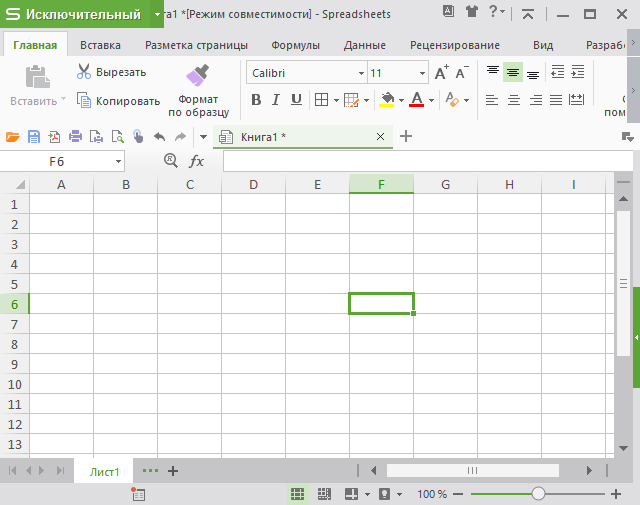Image resolution: width=640 pixels, height=505 pixels.
Task: Expand draw border options arrow
Action: click(x=366, y=100)
